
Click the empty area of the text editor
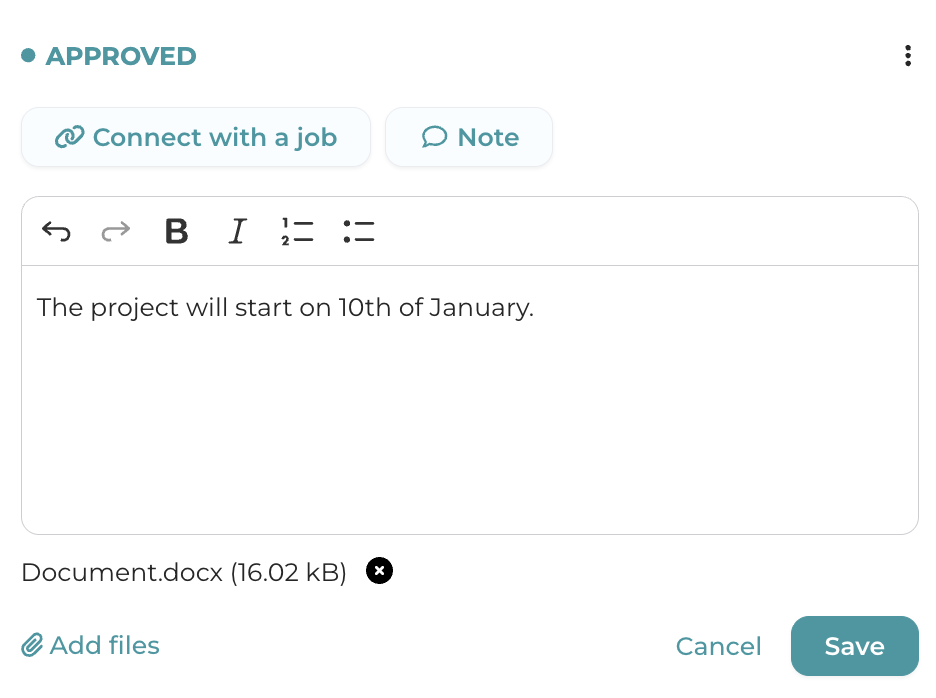pos(469,430)
